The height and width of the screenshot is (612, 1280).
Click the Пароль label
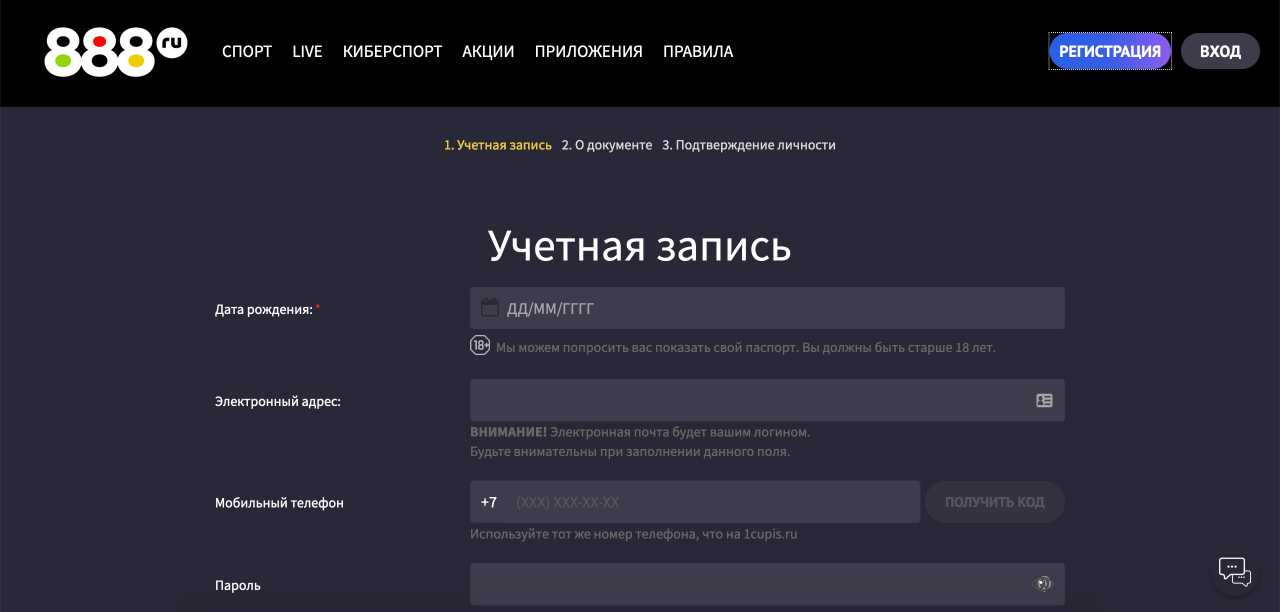click(x=238, y=585)
